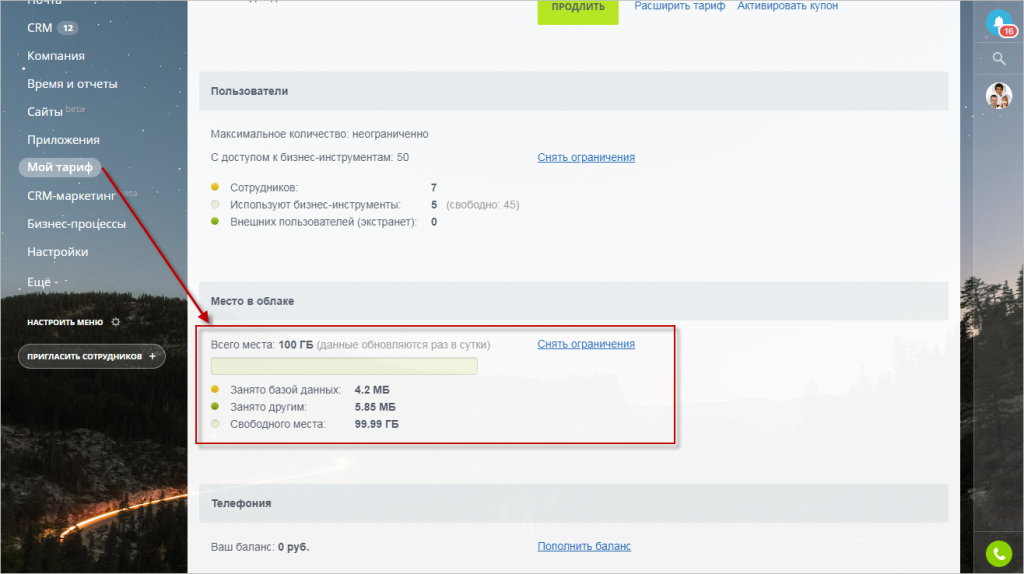The height and width of the screenshot is (574, 1024).
Task: Go to Настройки in the sidebar
Action: [x=57, y=252]
